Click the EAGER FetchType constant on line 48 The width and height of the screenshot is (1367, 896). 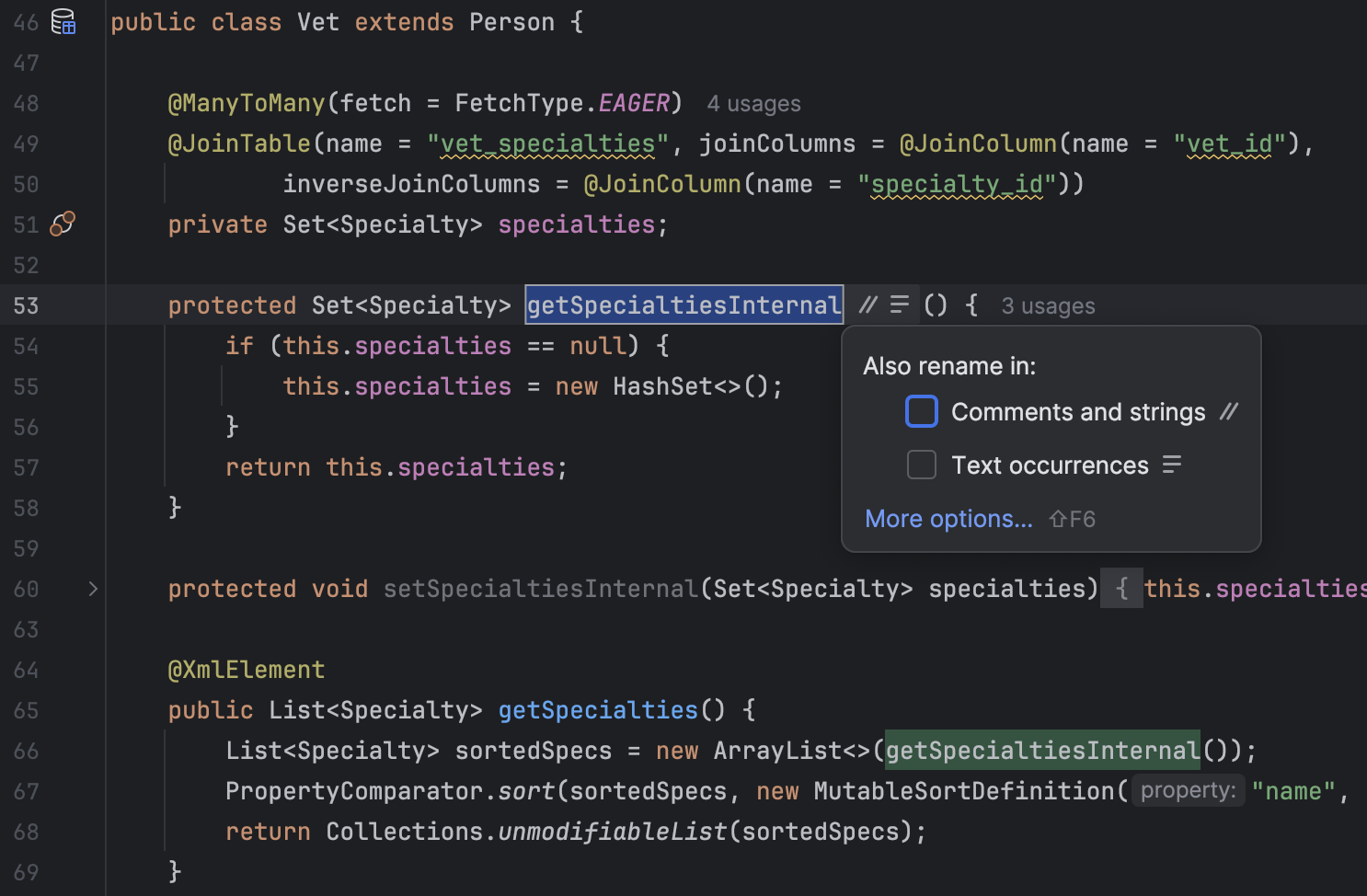(632, 102)
